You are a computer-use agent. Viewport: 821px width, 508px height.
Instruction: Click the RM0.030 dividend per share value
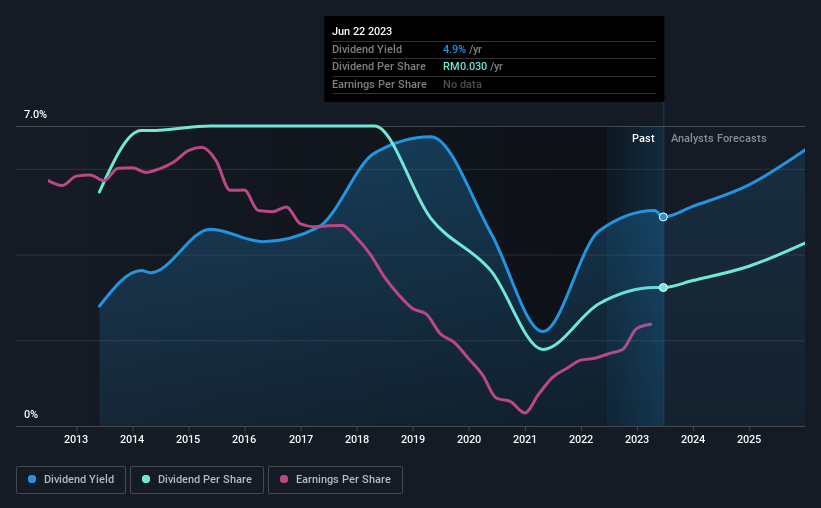465,67
